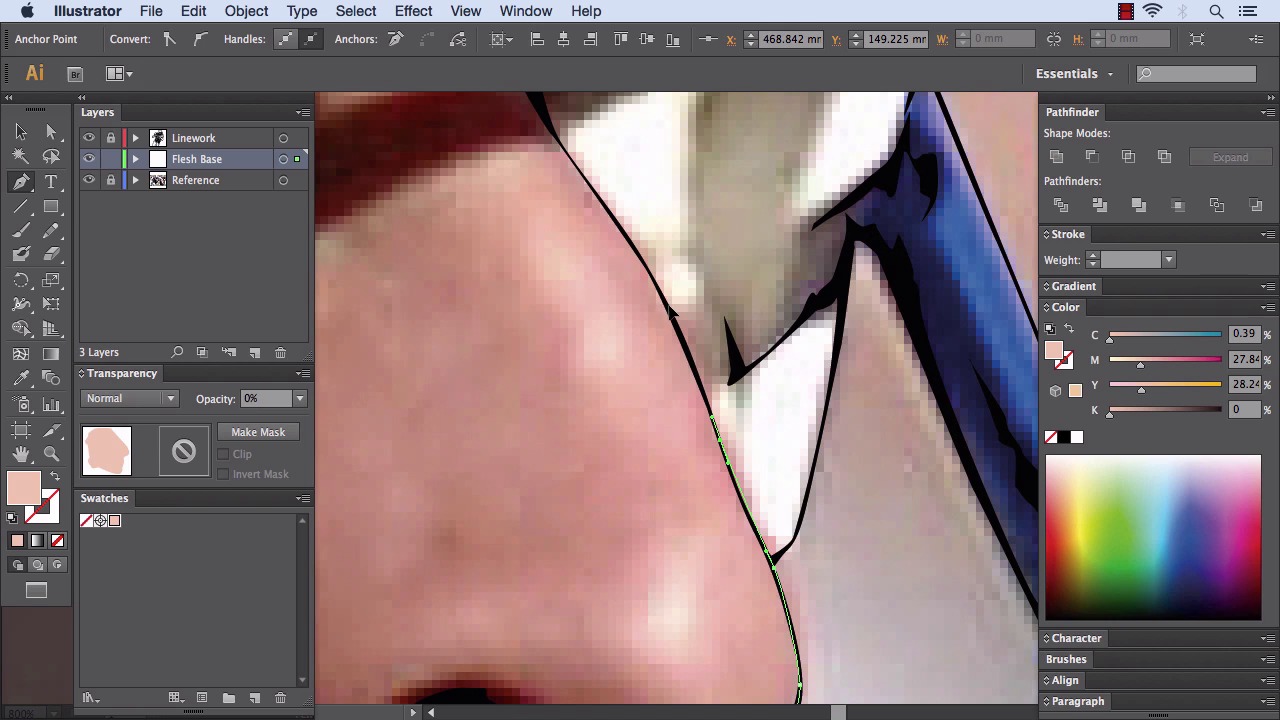Click Minus Front shape mode icon
1280x720 pixels.
click(1092, 157)
